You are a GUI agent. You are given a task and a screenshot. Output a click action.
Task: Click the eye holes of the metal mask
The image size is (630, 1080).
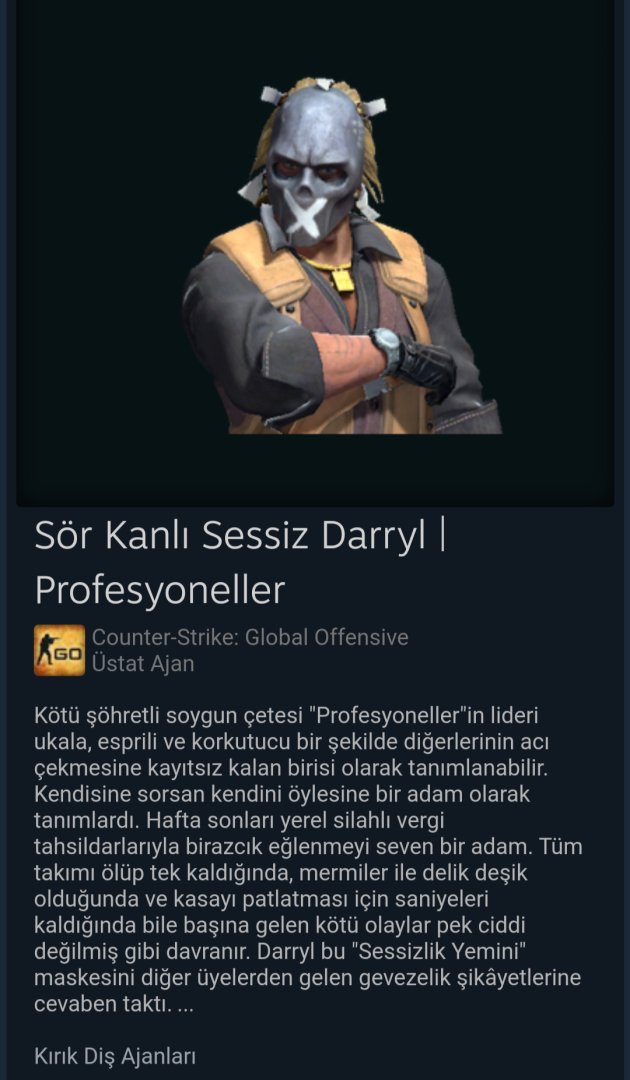tap(315, 171)
